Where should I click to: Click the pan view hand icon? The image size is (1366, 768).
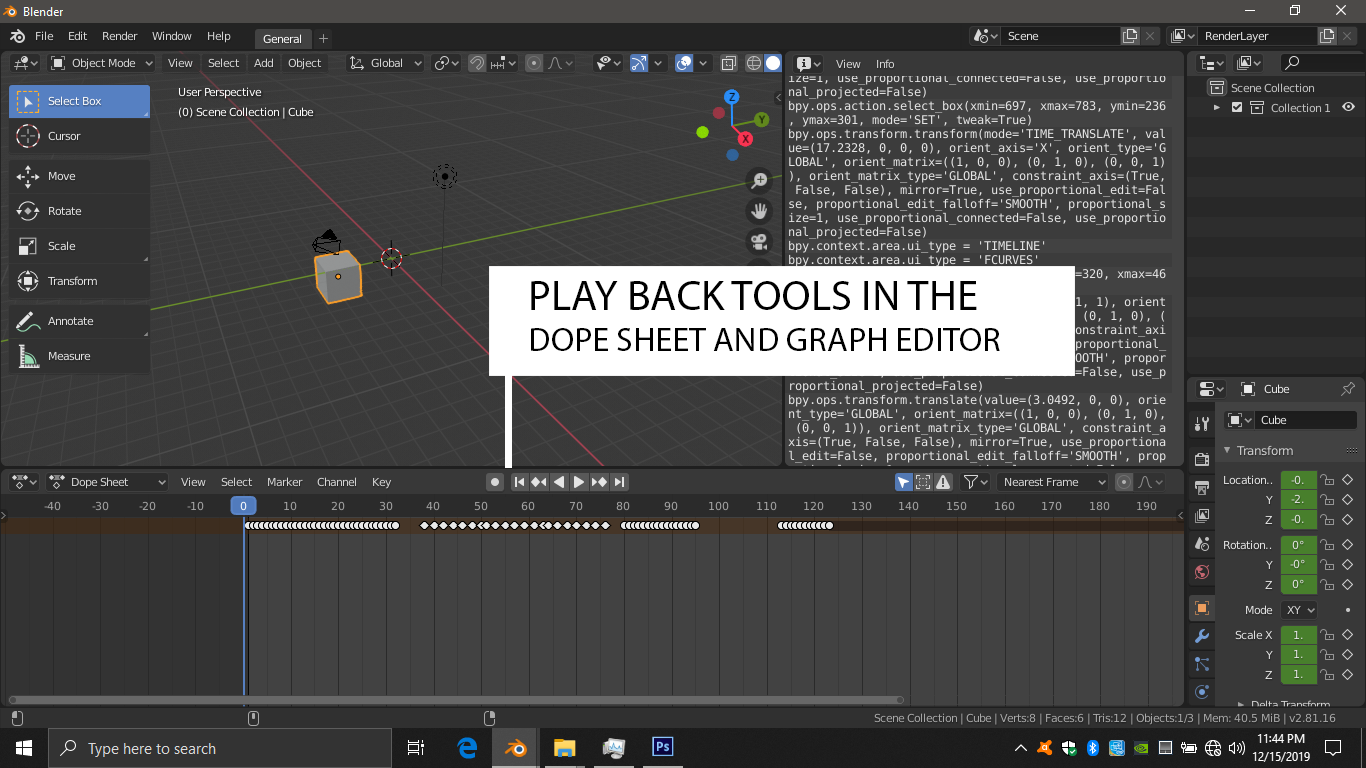[x=760, y=211]
